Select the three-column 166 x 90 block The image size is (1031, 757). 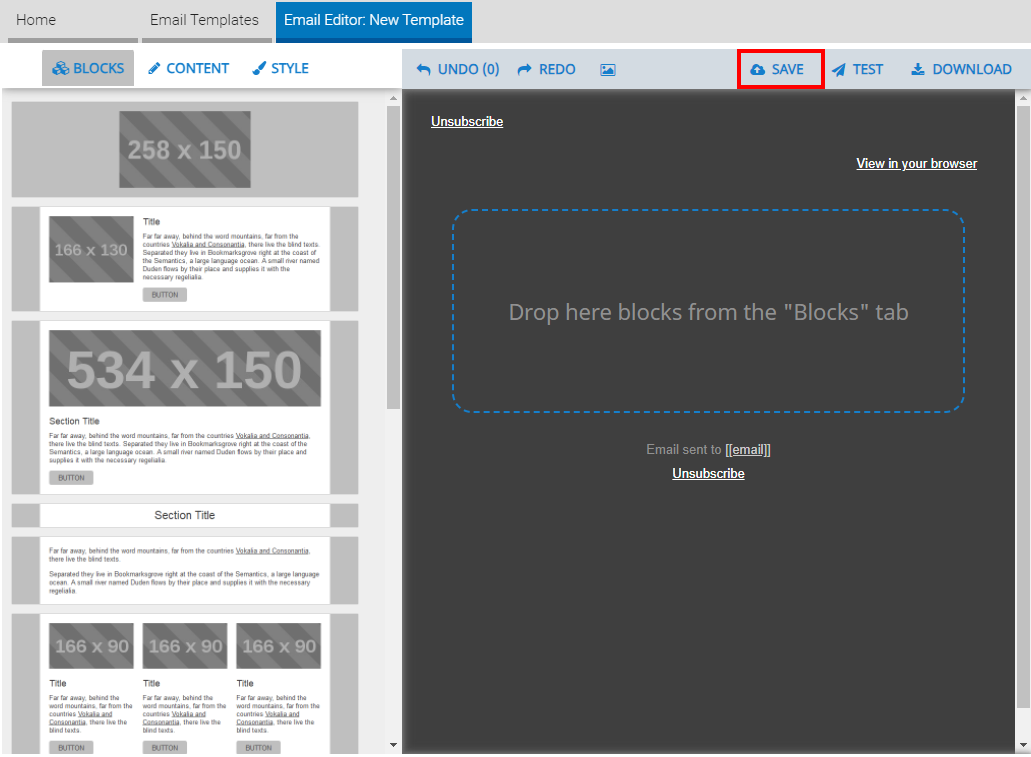[185, 684]
